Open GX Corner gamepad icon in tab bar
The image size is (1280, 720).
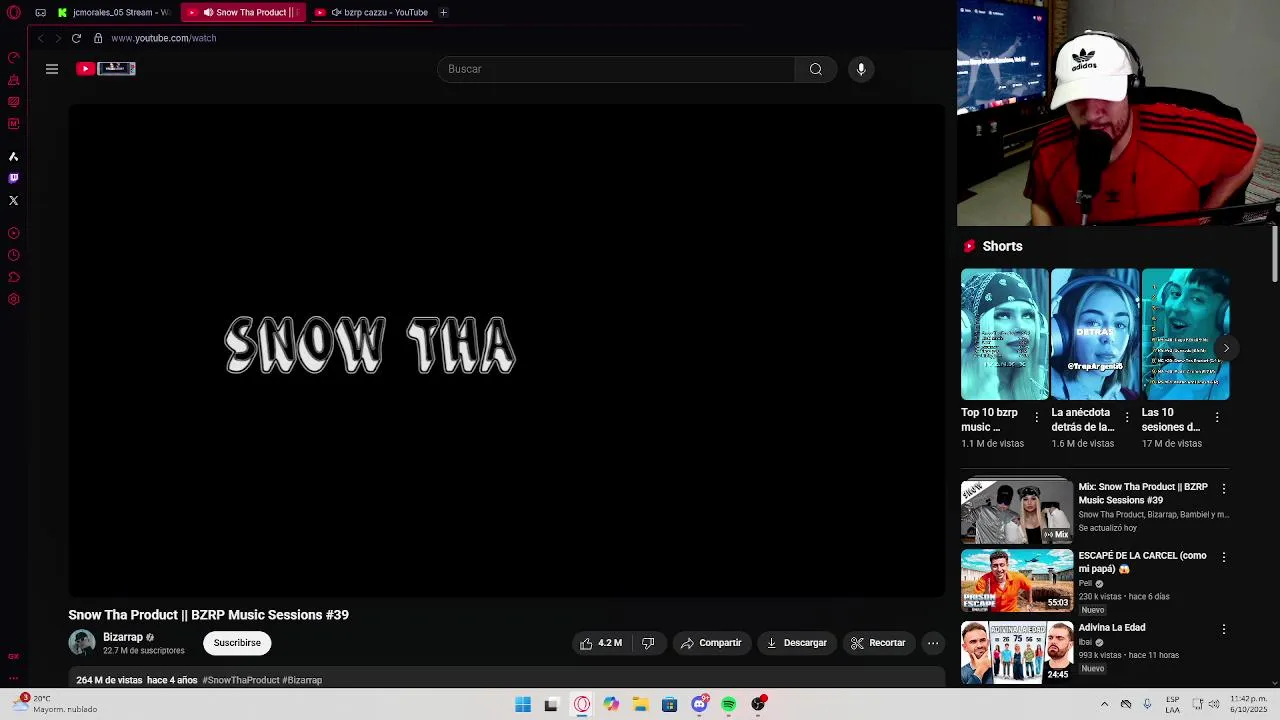point(40,12)
